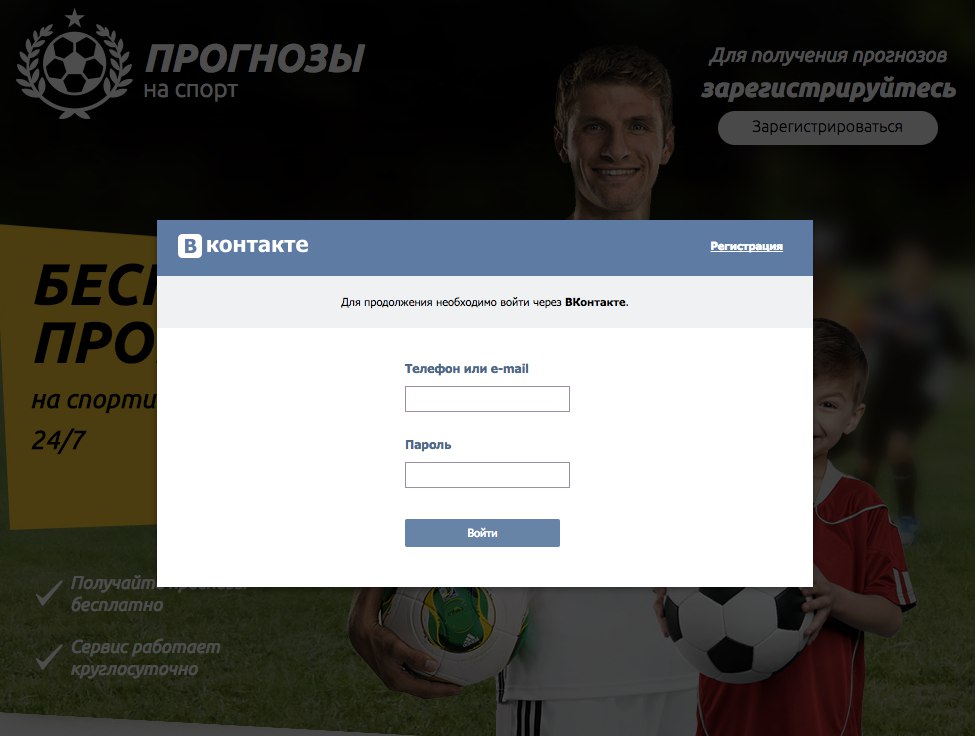Click the 'контакте' wordmark in header
975x736 pixels.
[x=257, y=245]
